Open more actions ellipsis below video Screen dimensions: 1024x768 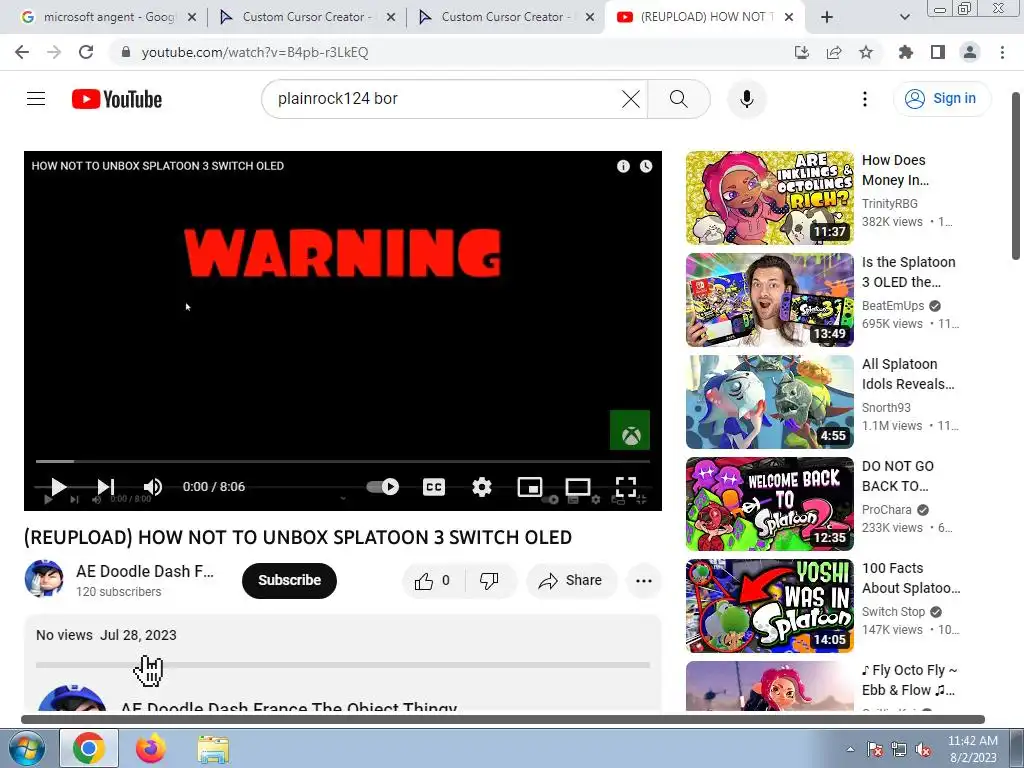[x=644, y=581]
